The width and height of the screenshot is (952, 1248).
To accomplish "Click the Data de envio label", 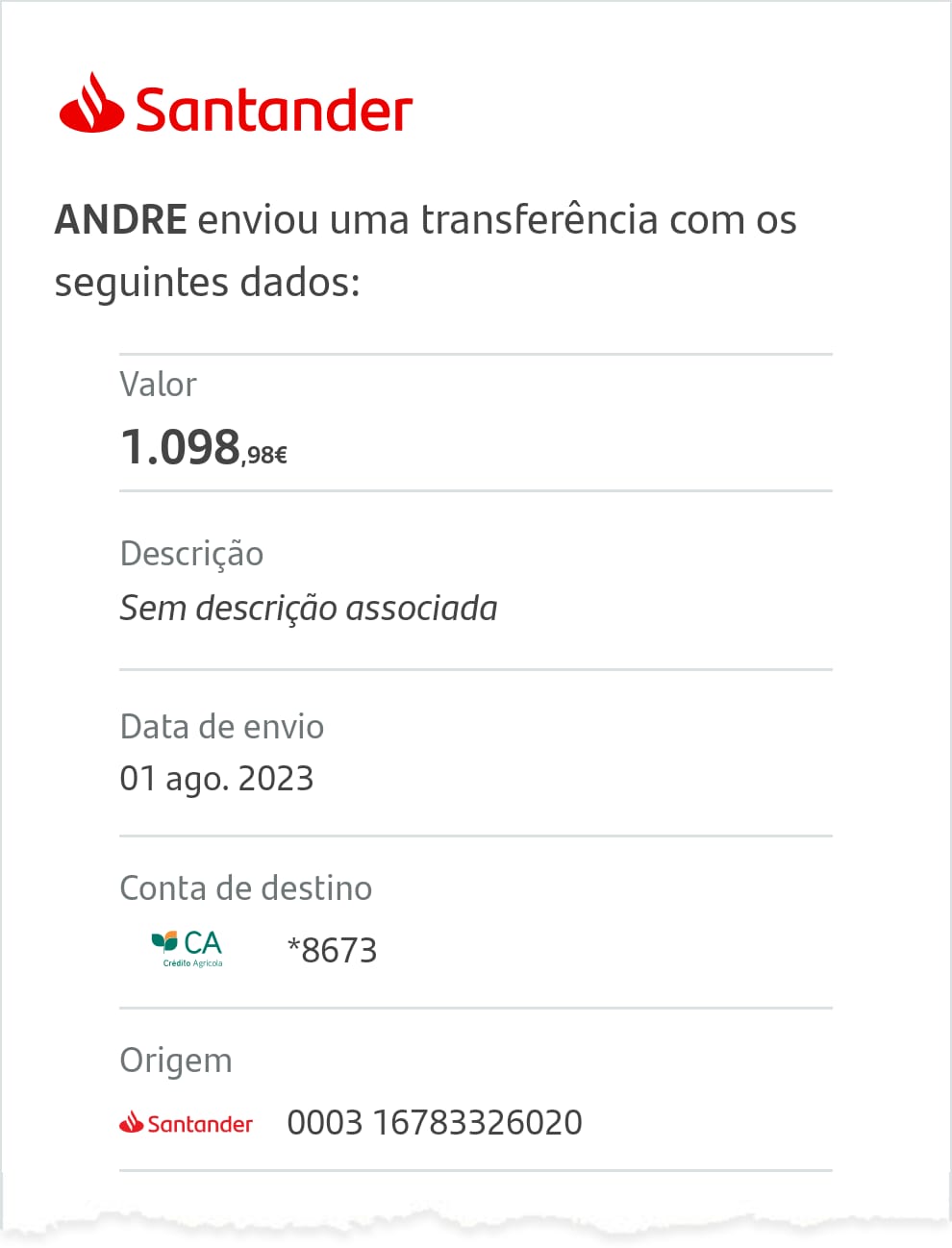I will [x=222, y=727].
